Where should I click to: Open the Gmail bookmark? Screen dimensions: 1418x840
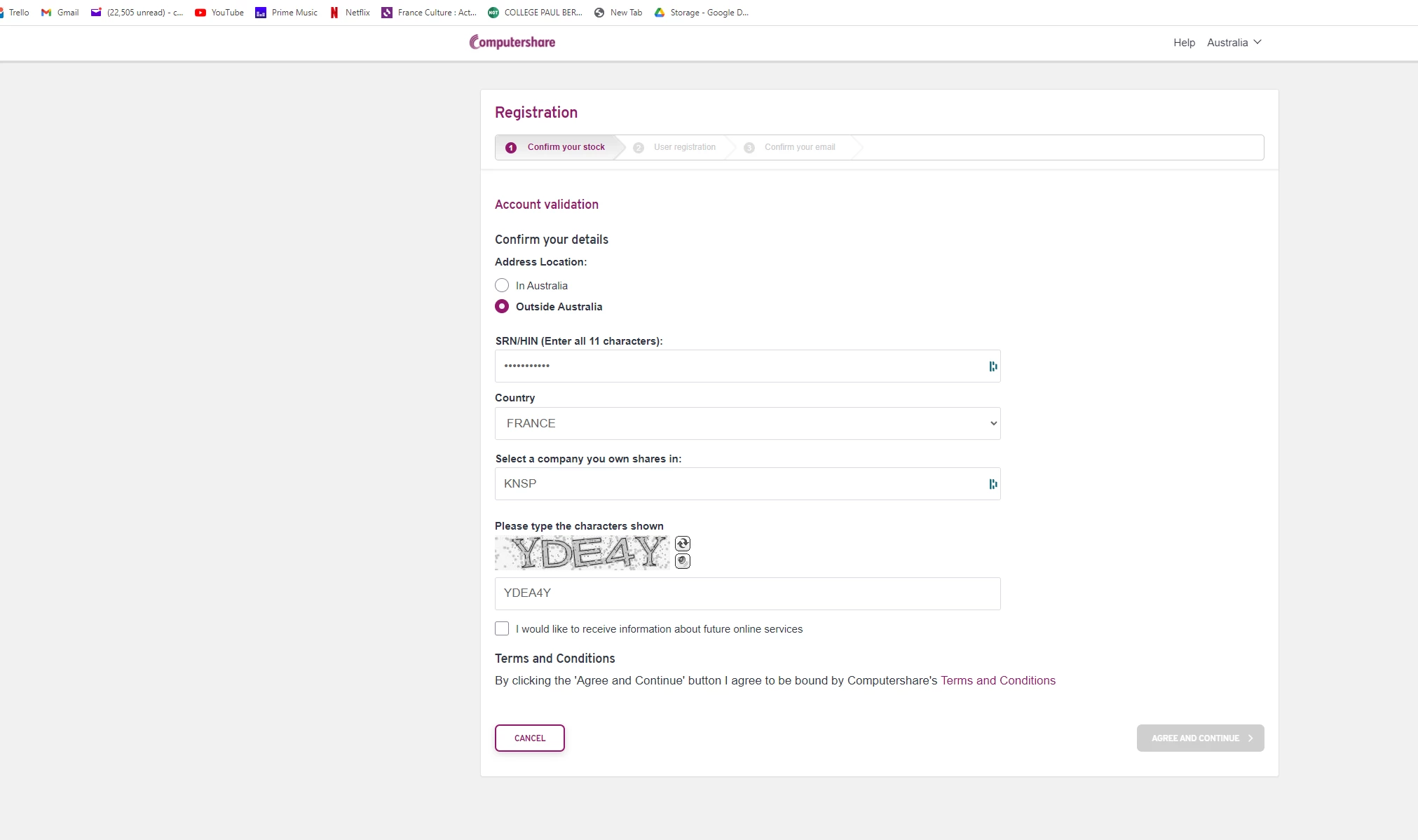click(x=60, y=13)
